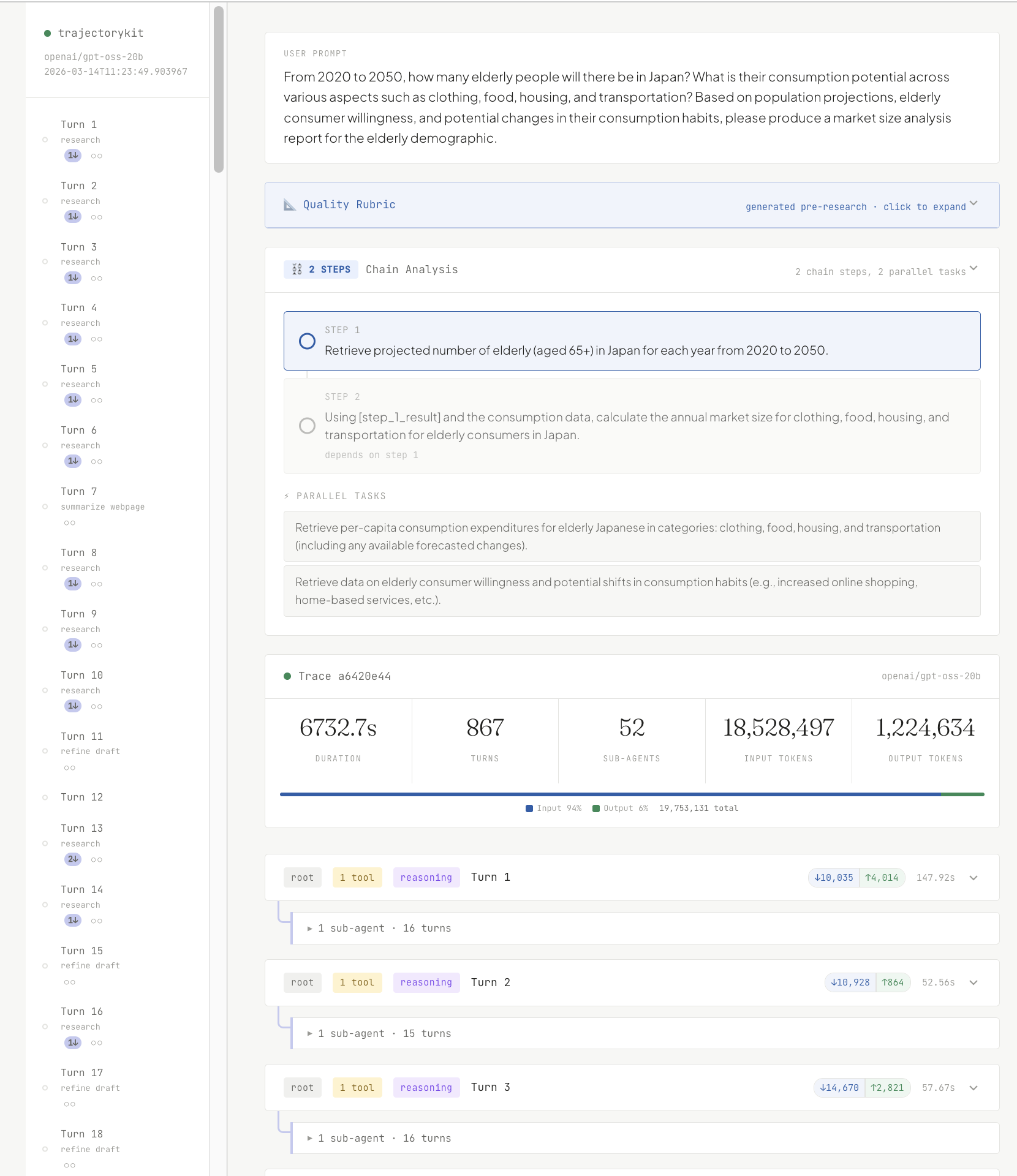Click the double-circle icon under Turn 7
Viewport: 1017px width, 1176px height.
click(x=70, y=523)
